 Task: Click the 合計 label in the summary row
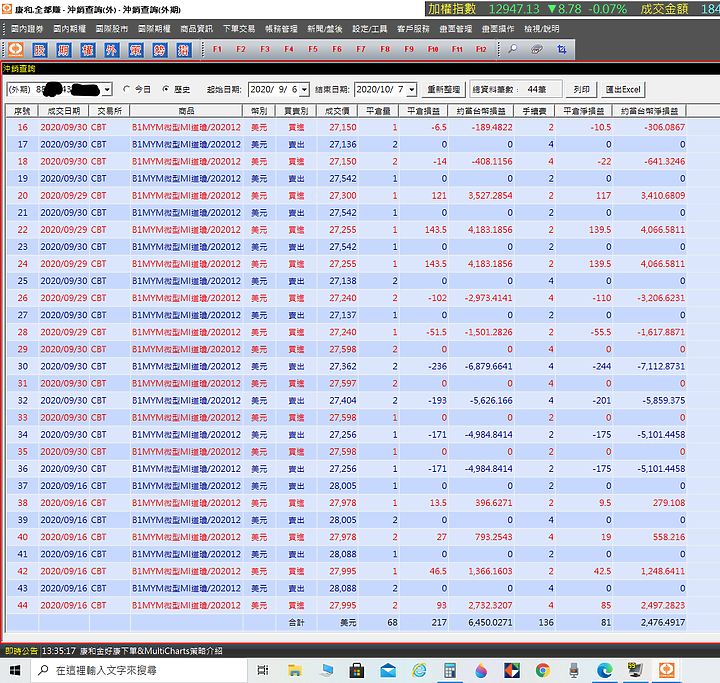(x=296, y=622)
